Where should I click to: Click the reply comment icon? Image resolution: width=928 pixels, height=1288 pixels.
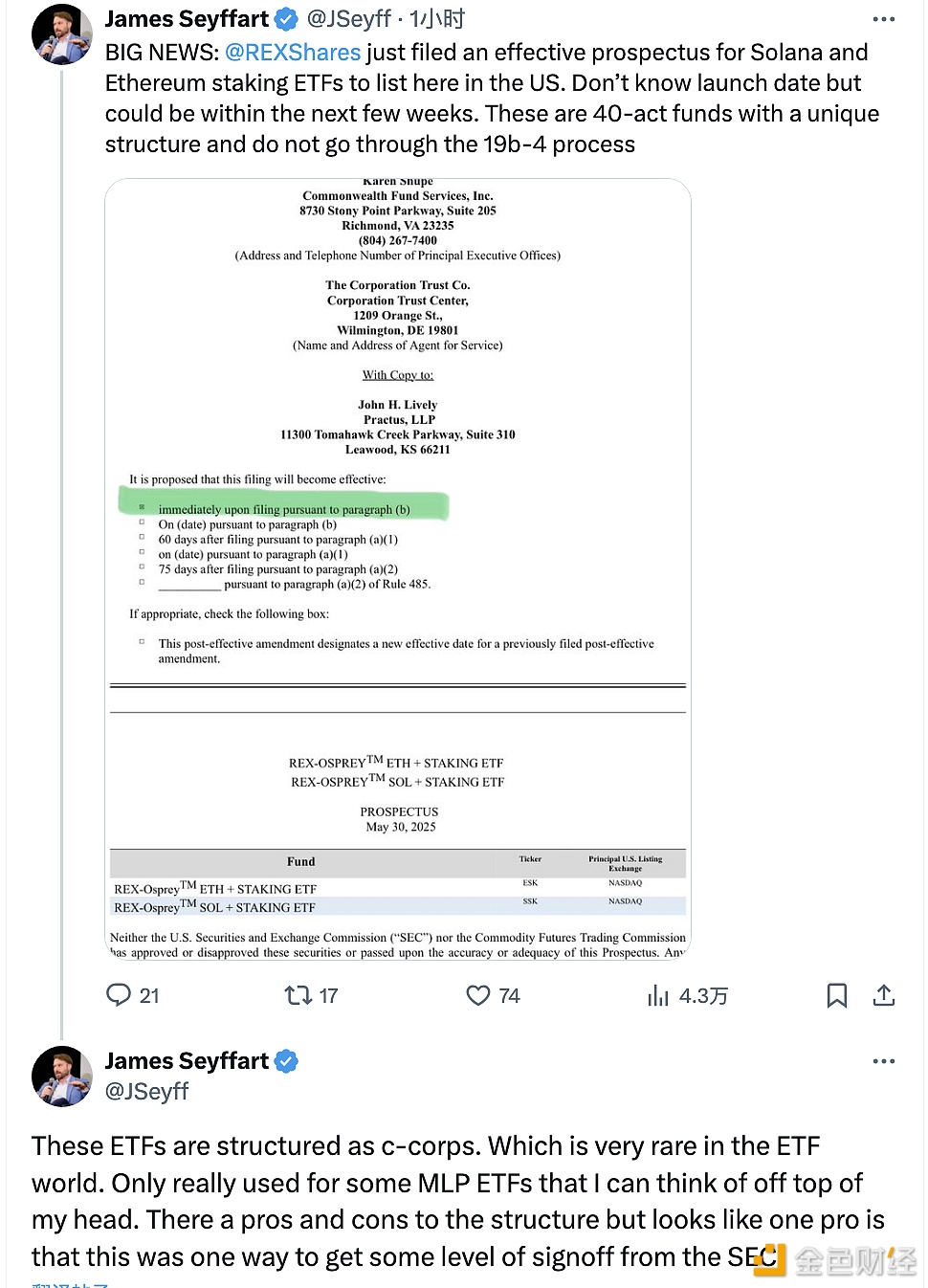tap(119, 995)
